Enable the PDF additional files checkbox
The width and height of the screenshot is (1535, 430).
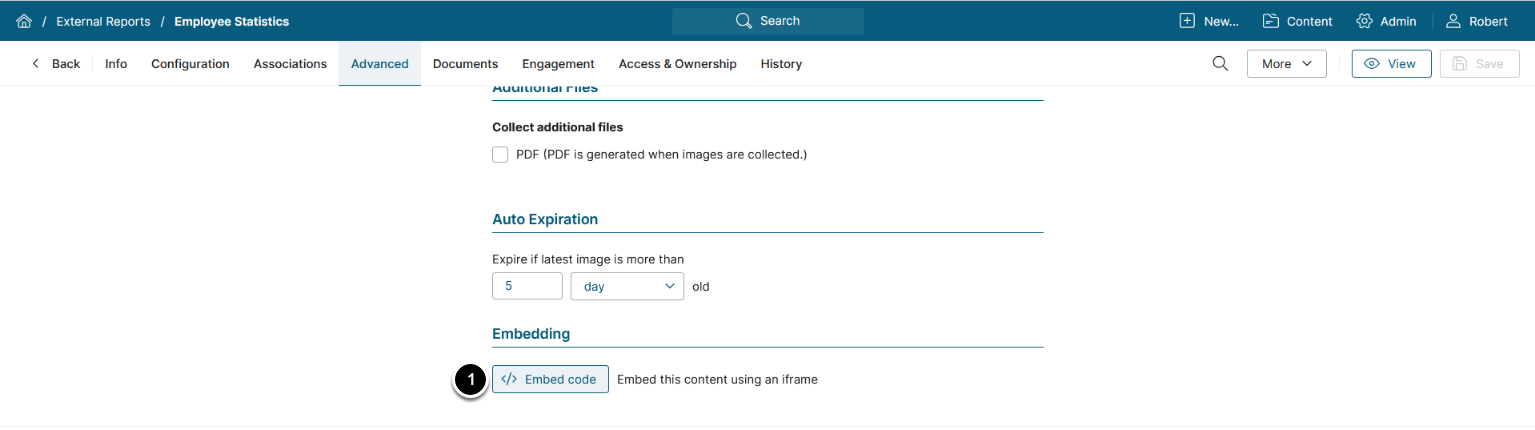click(500, 155)
